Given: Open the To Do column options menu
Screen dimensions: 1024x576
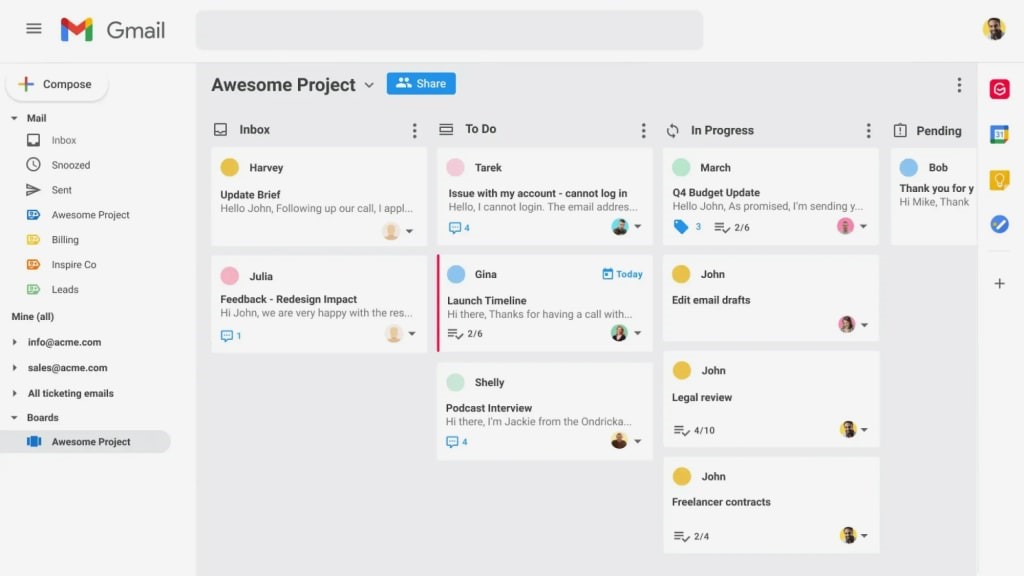Looking at the screenshot, I should [x=643, y=131].
